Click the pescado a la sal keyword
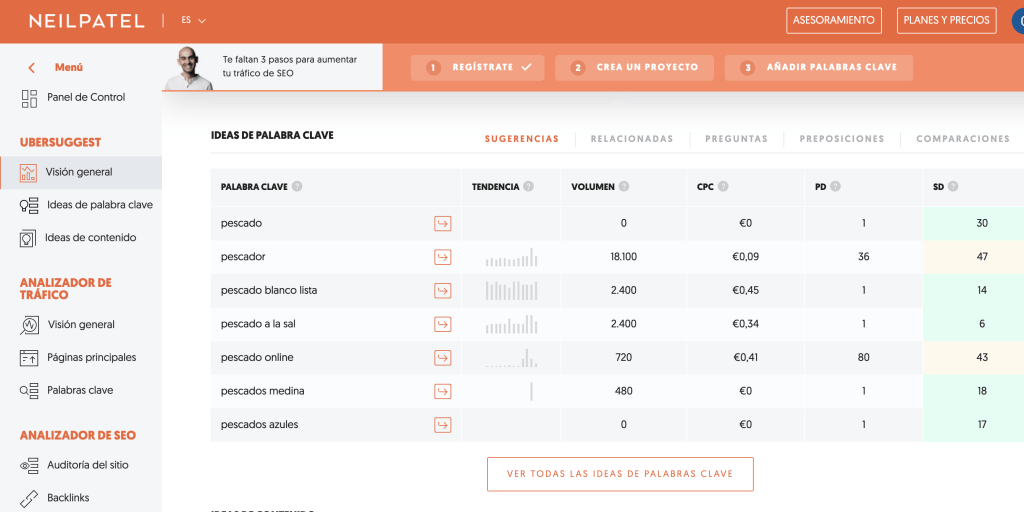The width and height of the screenshot is (1024, 512). pos(260,324)
